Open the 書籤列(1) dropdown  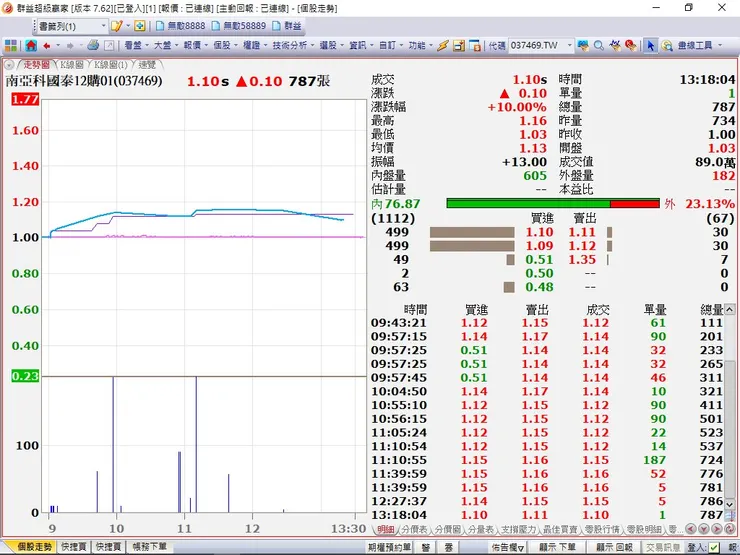pos(103,26)
